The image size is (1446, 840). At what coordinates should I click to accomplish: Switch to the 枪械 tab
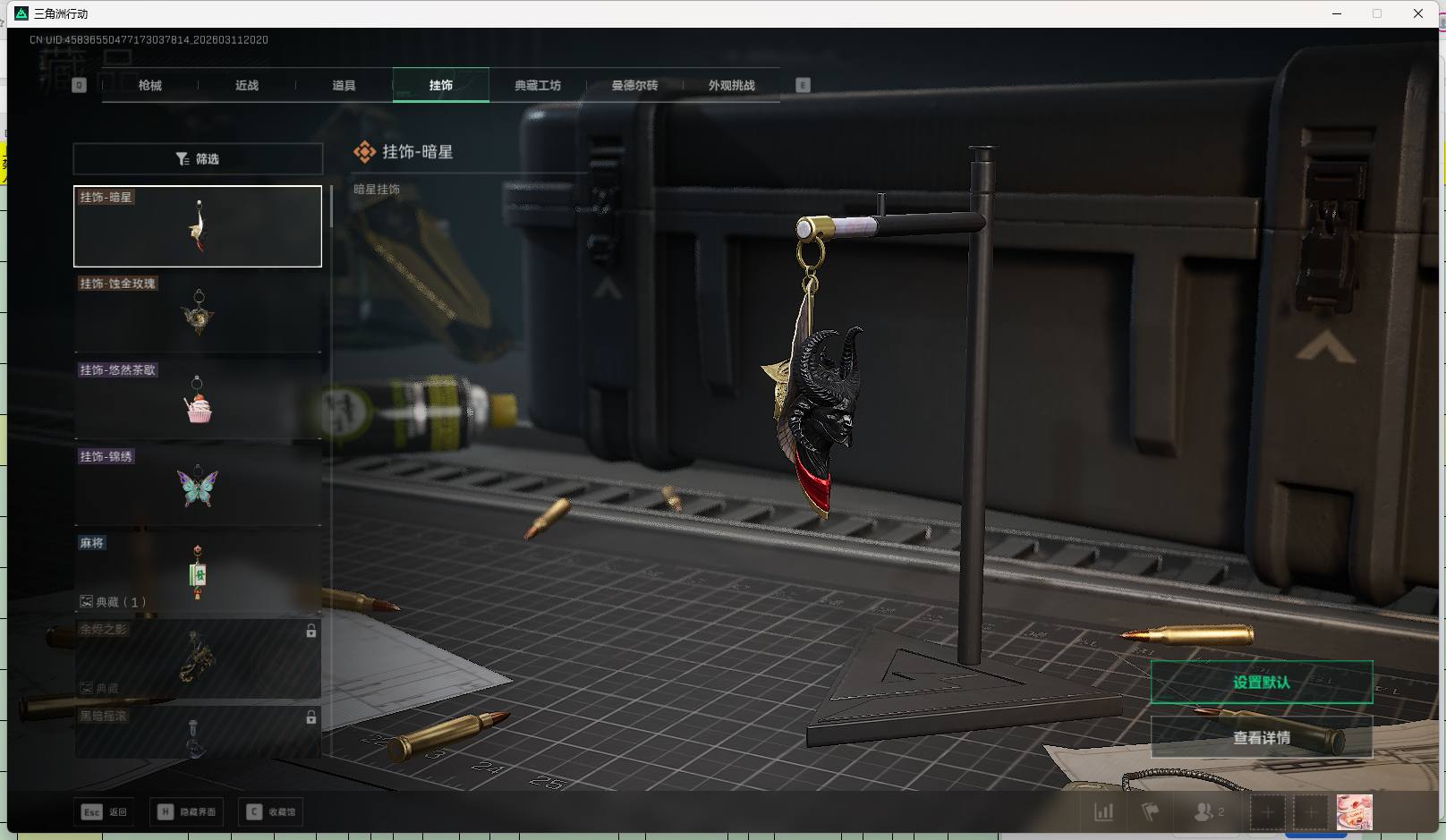(x=150, y=85)
